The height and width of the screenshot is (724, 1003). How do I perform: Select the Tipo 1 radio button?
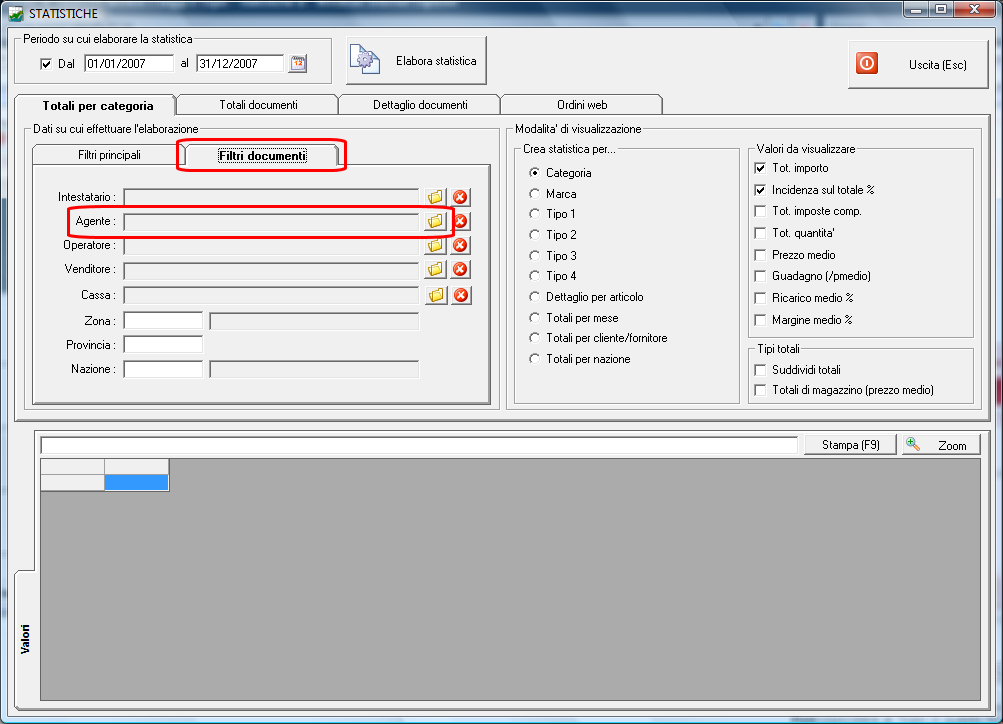(x=534, y=214)
